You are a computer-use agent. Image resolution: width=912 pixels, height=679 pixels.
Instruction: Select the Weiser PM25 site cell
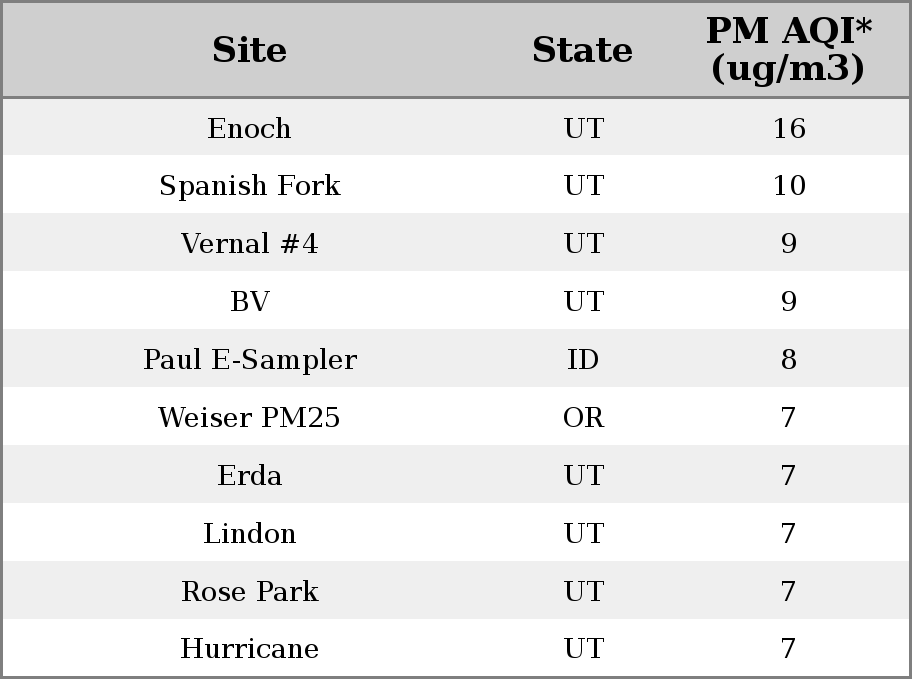click(x=250, y=417)
